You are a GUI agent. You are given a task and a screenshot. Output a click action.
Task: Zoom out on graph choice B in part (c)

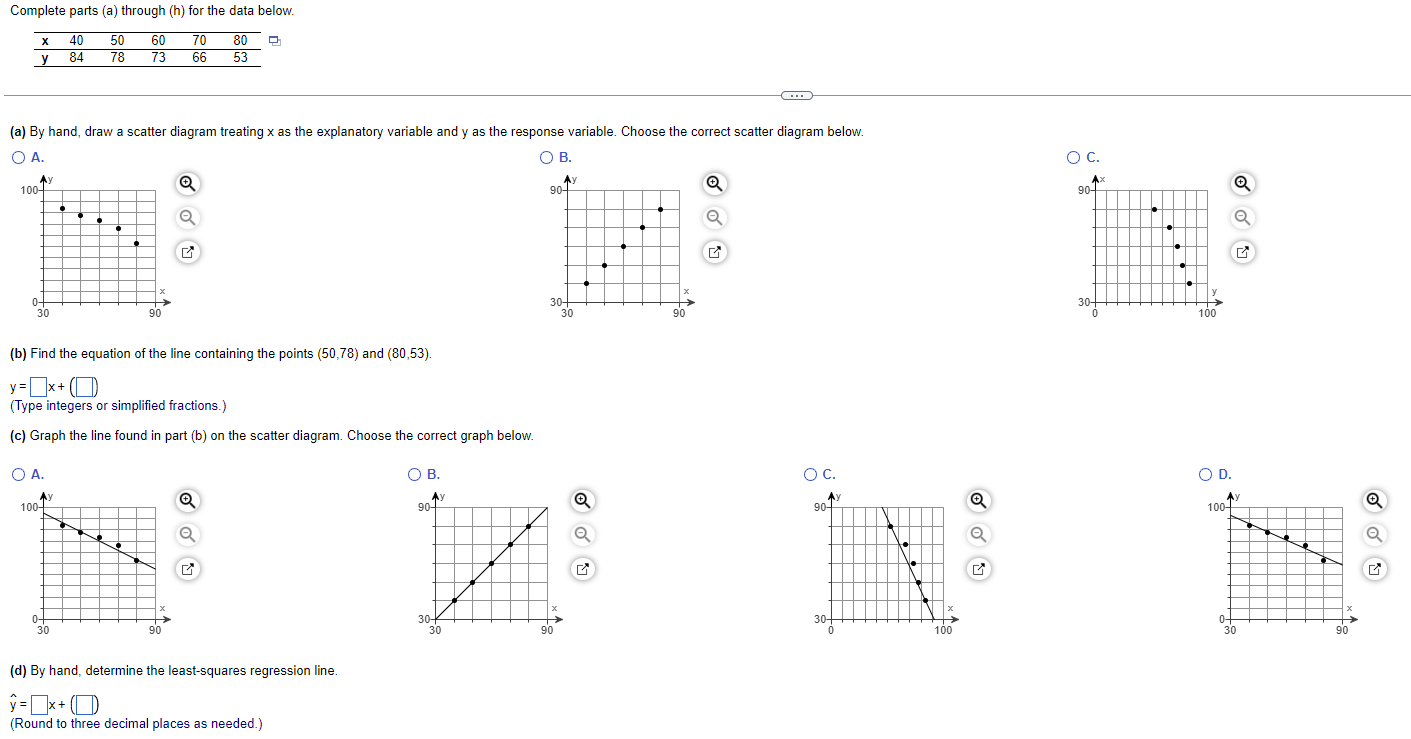583,534
